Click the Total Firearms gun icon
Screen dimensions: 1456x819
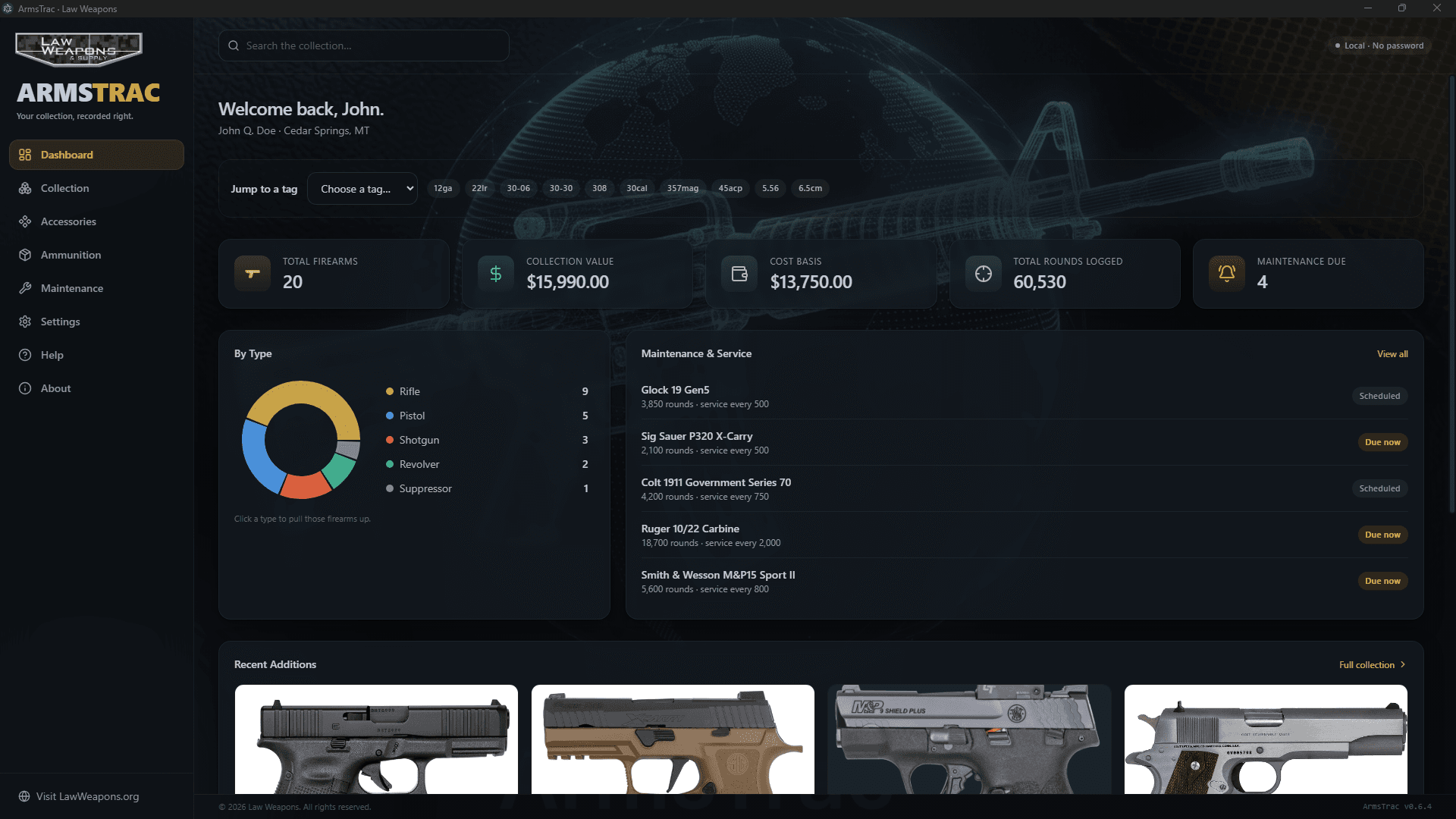pyautogui.click(x=253, y=274)
